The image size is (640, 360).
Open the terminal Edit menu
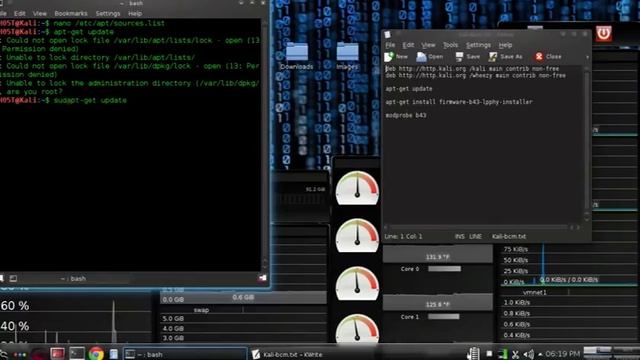[19, 13]
